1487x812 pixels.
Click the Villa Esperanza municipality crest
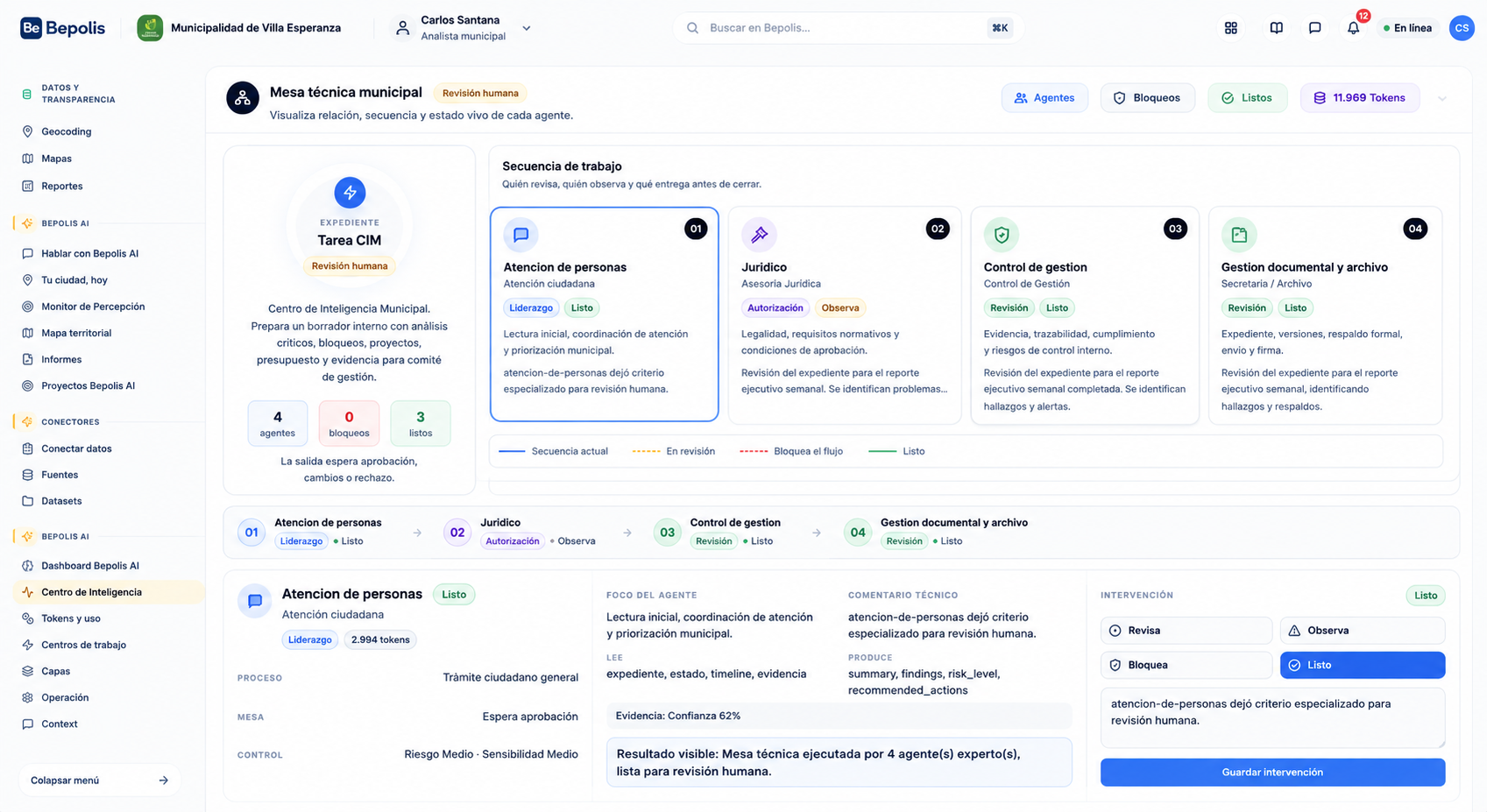150,28
